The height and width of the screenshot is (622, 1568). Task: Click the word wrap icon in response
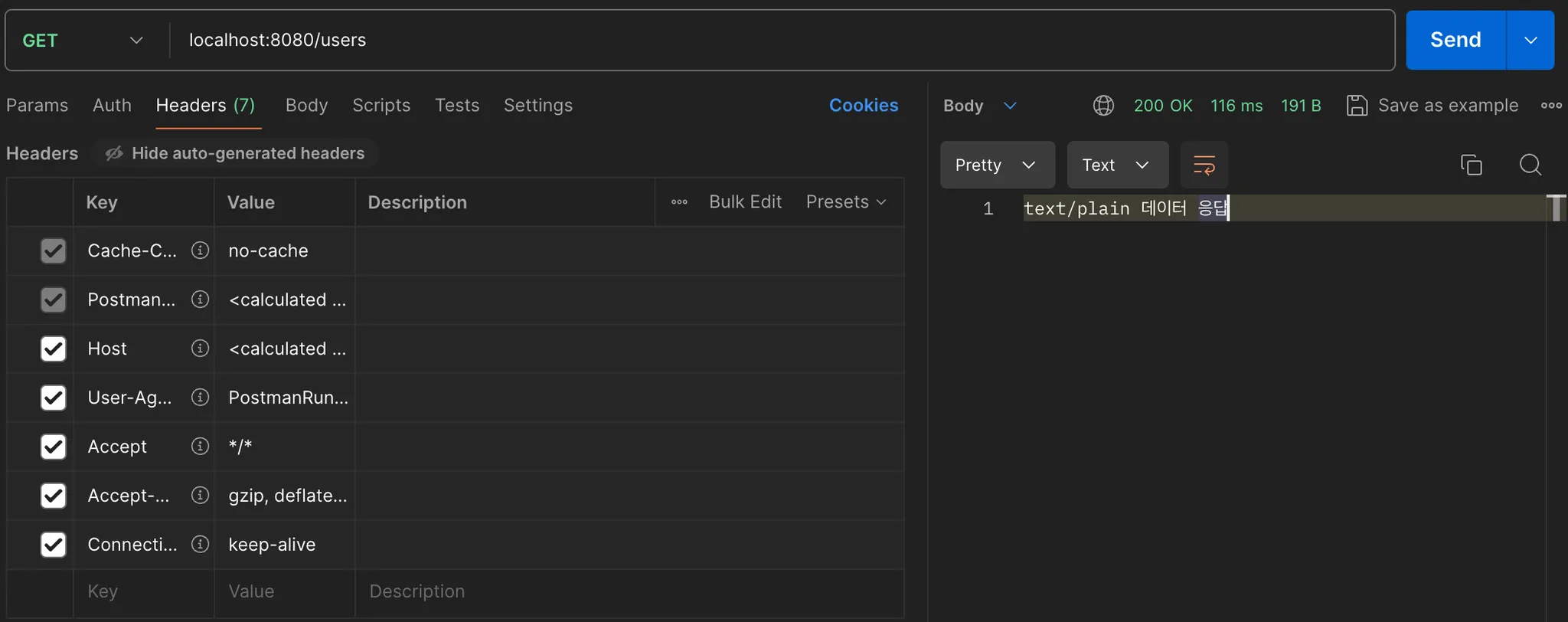pos(1204,165)
